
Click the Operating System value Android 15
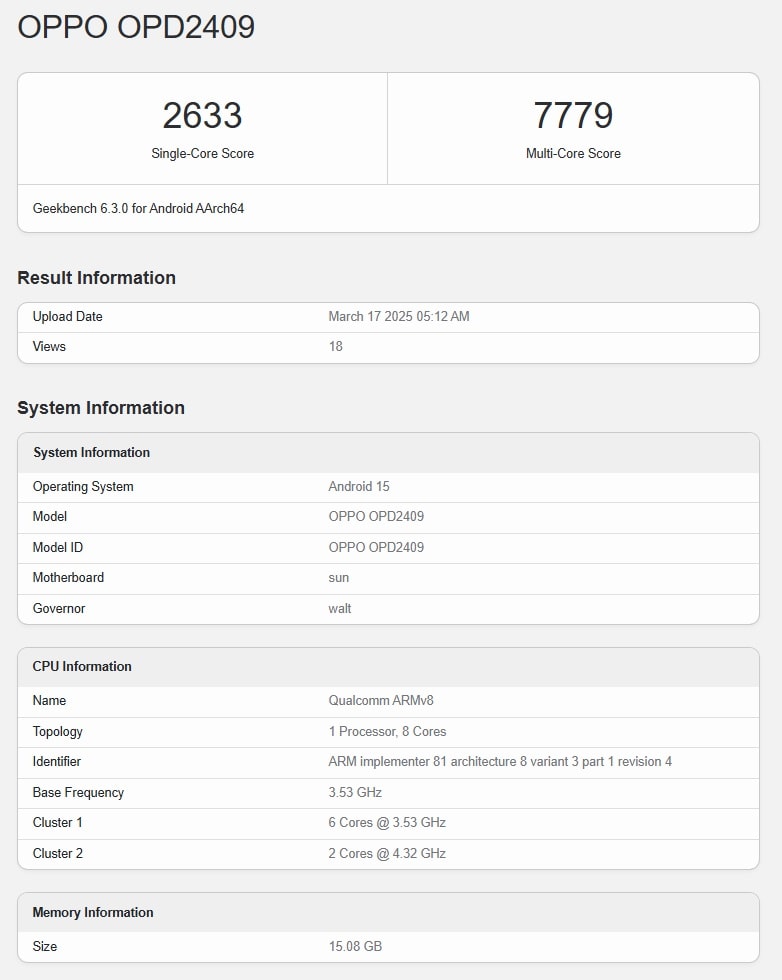pos(359,487)
